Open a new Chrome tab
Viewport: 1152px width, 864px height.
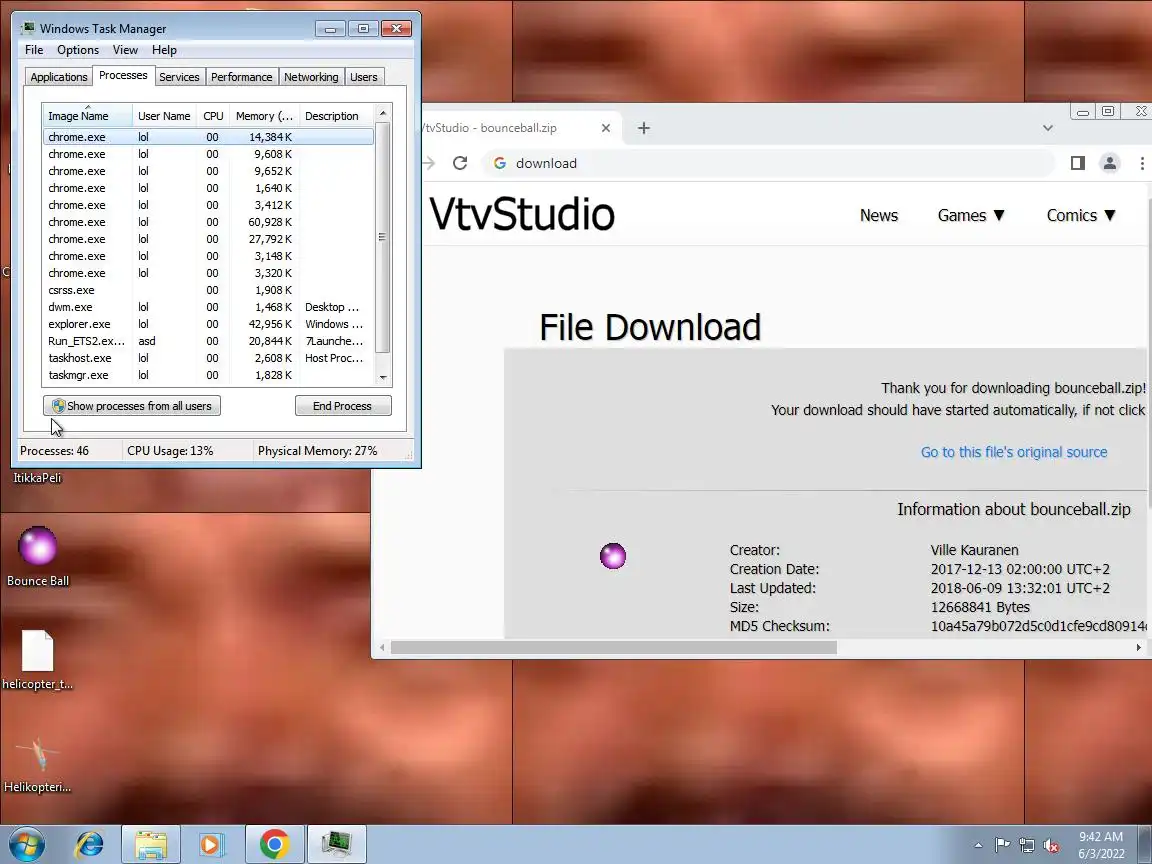644,128
